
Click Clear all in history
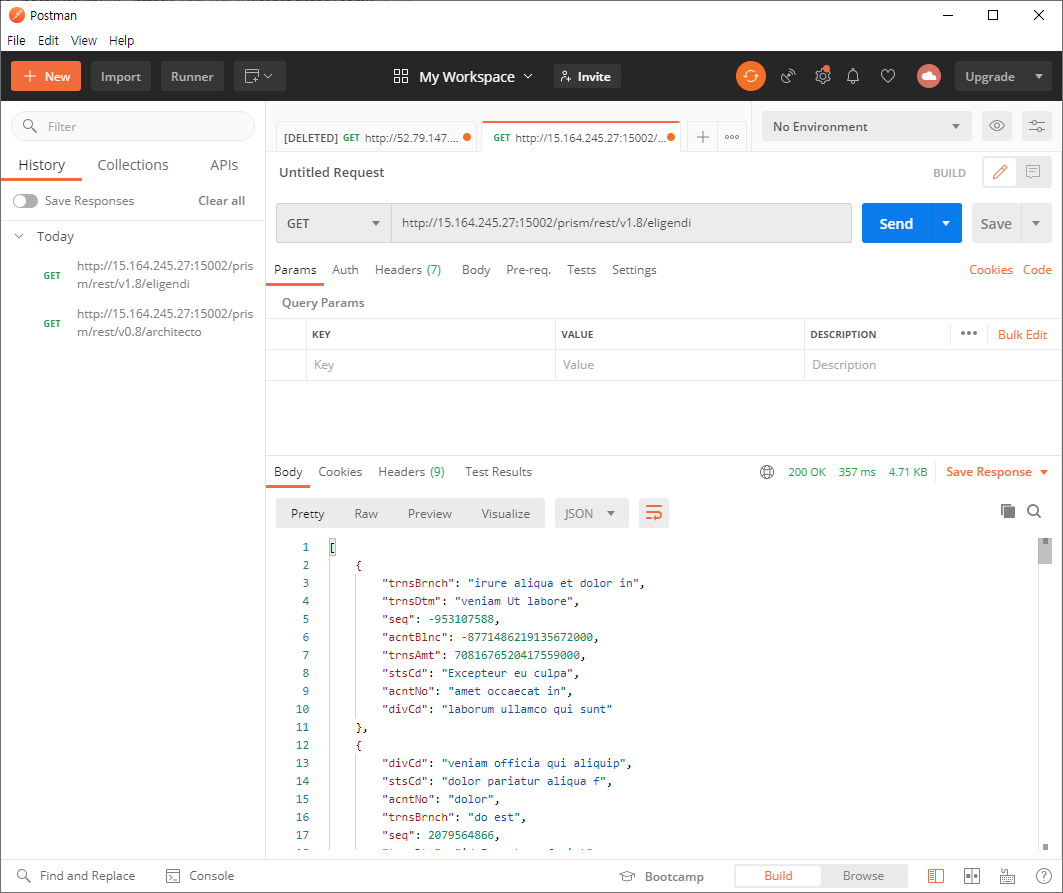coord(221,201)
